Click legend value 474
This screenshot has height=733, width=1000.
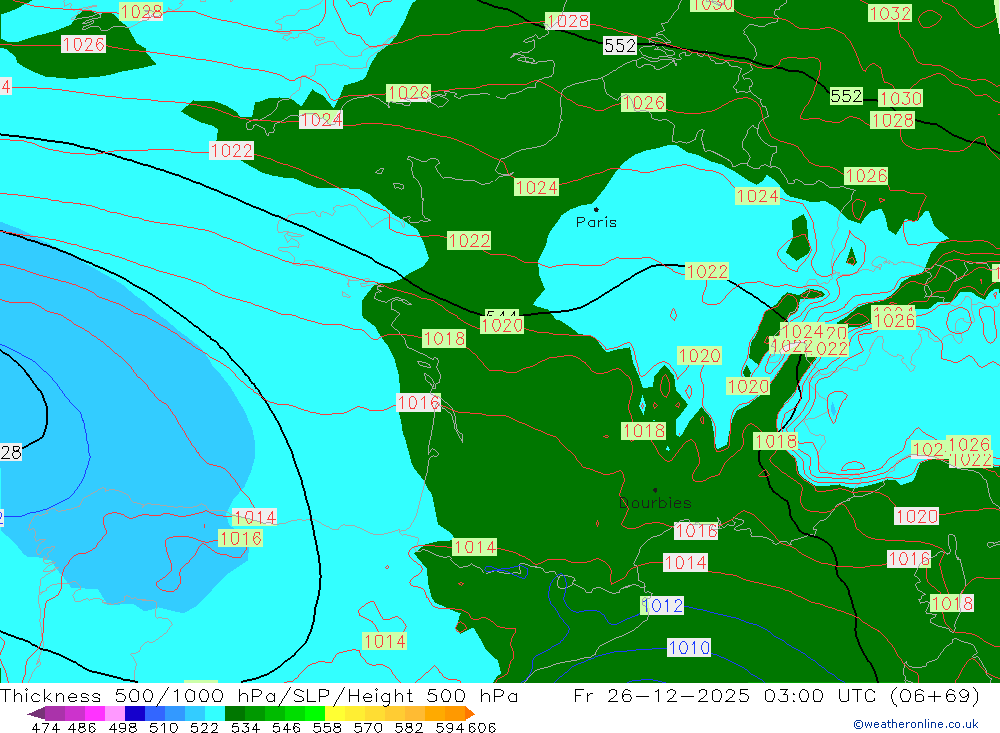[x=46, y=727]
